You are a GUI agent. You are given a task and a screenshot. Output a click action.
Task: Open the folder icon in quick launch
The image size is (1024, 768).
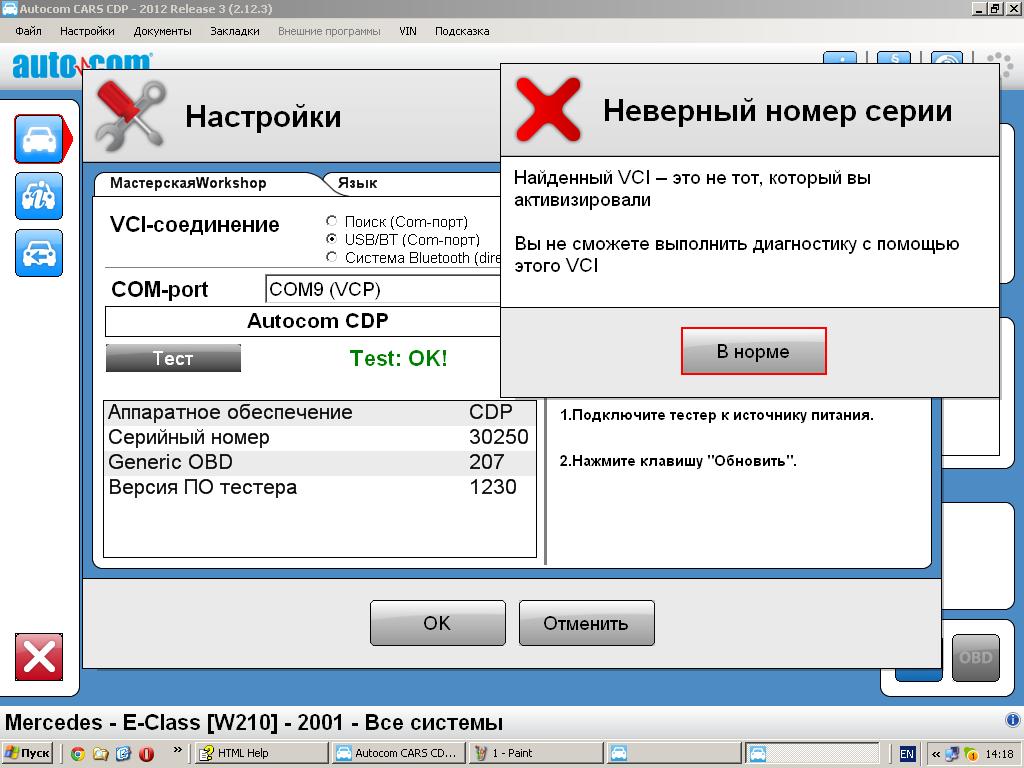(x=101, y=754)
